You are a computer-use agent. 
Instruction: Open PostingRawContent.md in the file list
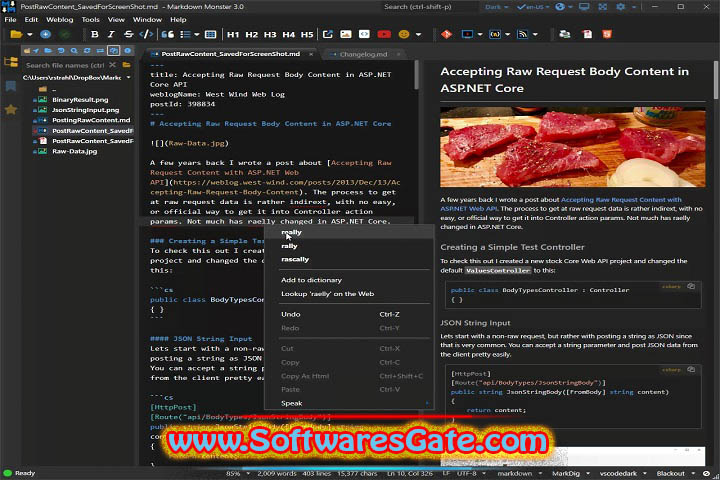pos(91,120)
